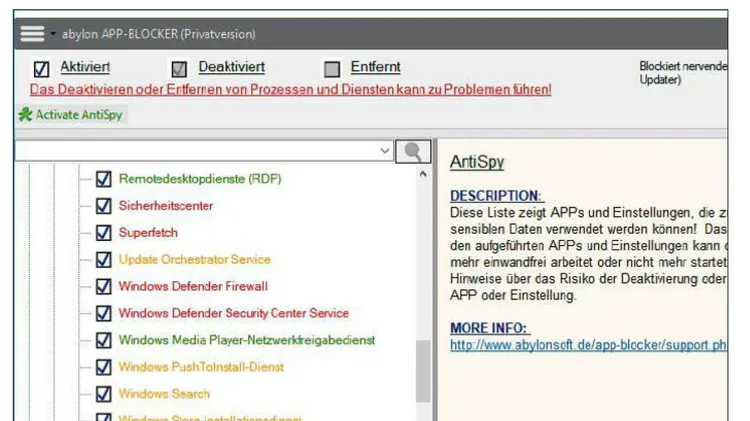The height and width of the screenshot is (421, 750).
Task: Select the Sicherheitscenter entry
Action: 166,206
